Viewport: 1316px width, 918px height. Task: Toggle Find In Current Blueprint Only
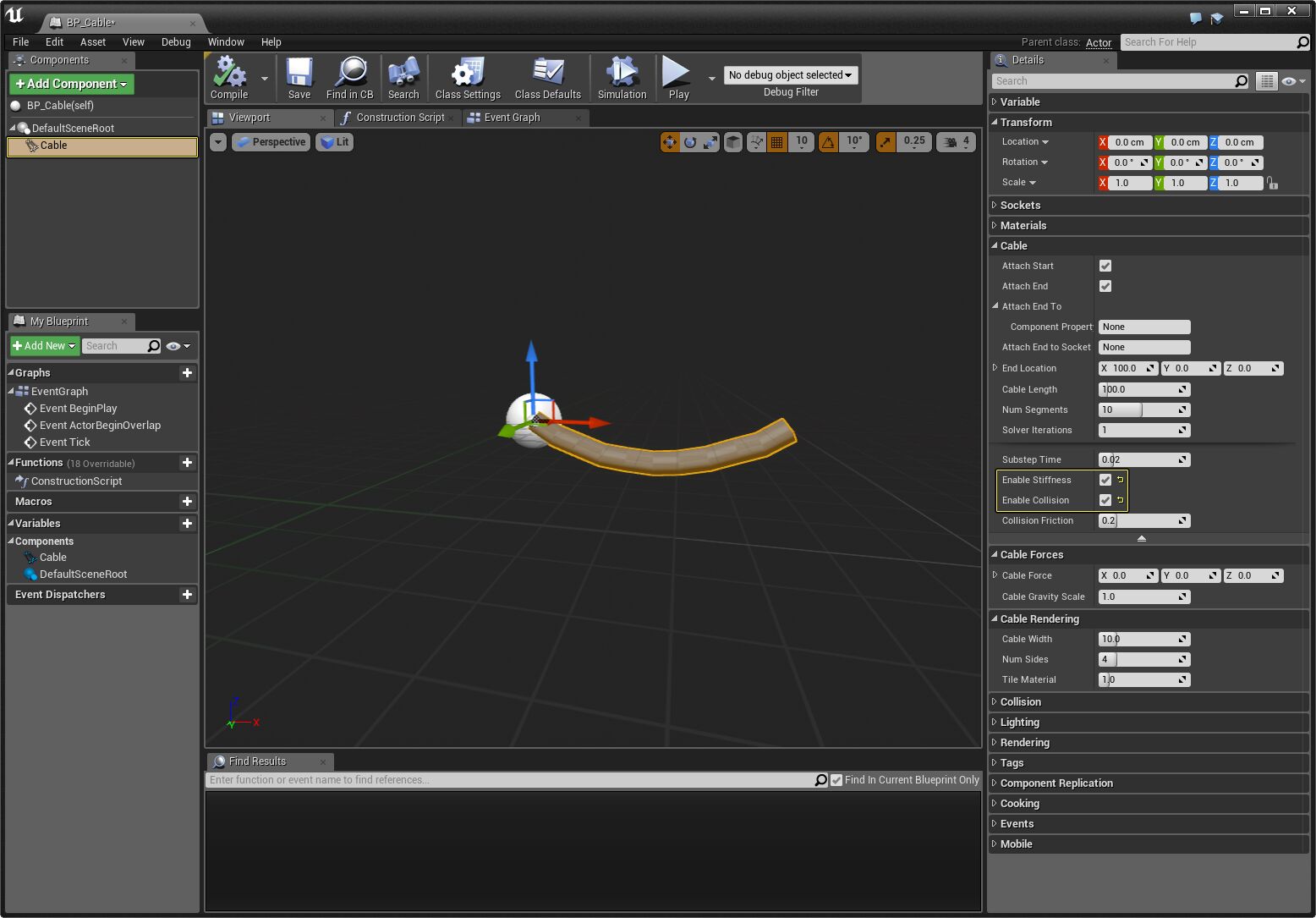836,780
